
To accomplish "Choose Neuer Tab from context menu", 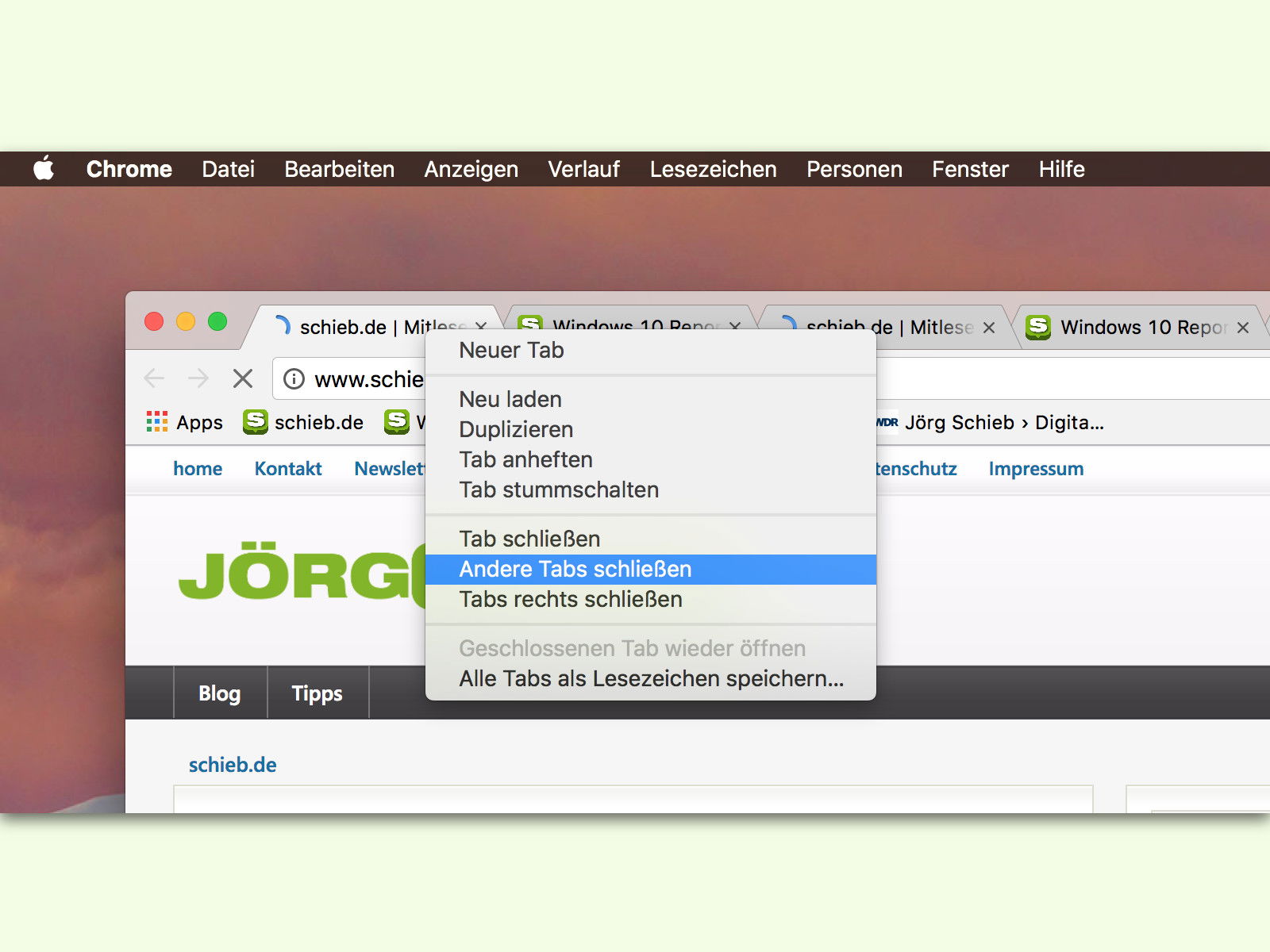I will pos(651,350).
